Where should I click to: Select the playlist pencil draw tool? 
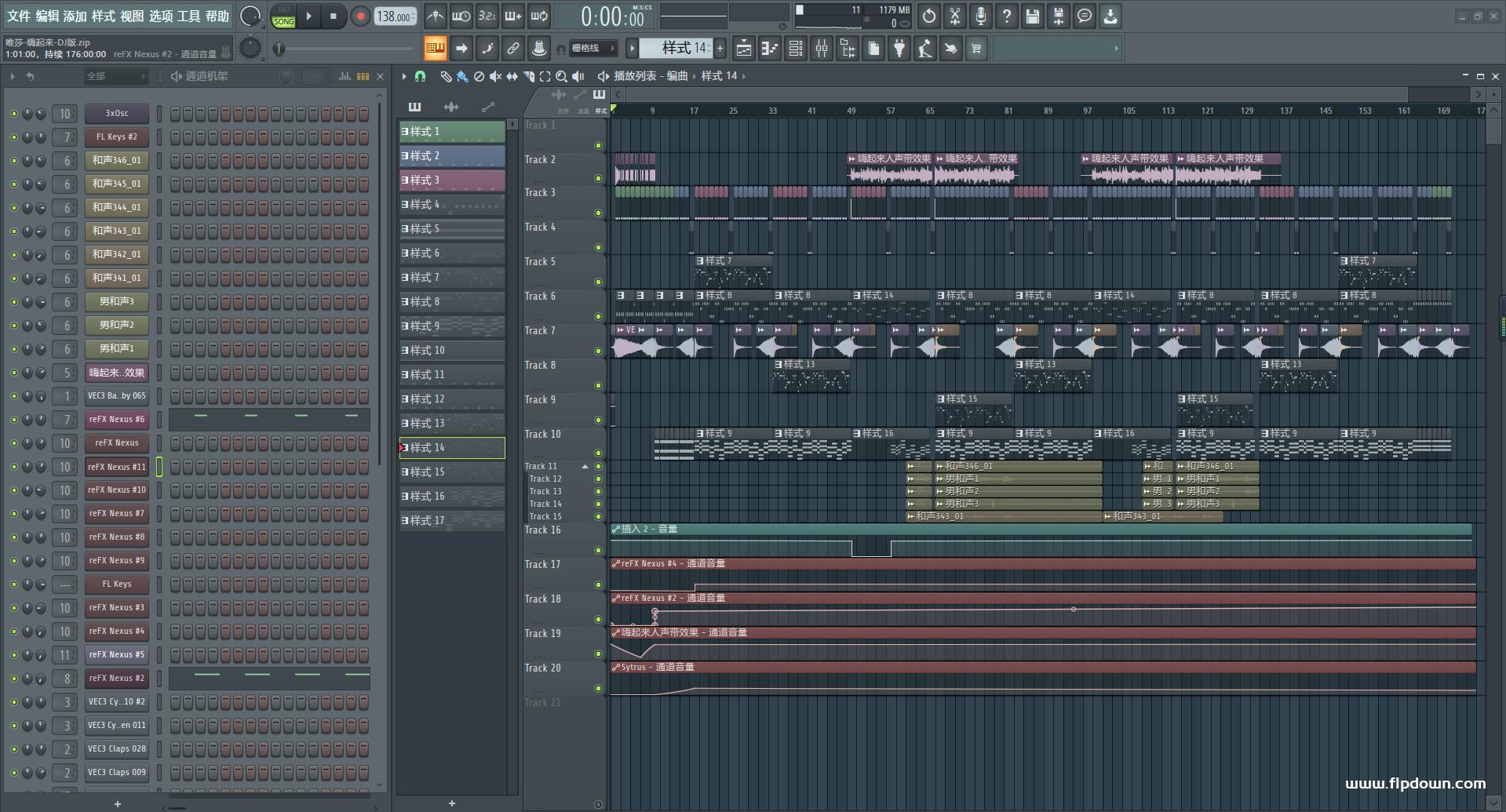pos(446,76)
